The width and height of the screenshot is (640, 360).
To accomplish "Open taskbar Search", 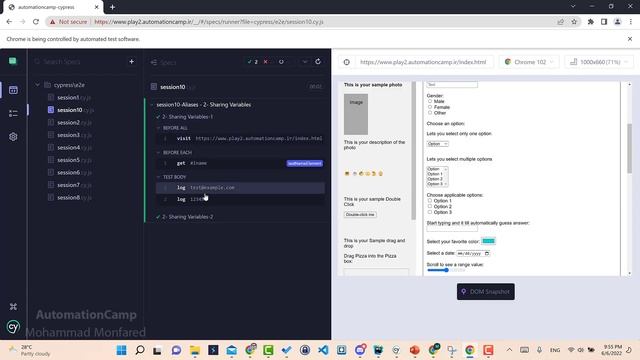I will pyautogui.click(x=140, y=350).
